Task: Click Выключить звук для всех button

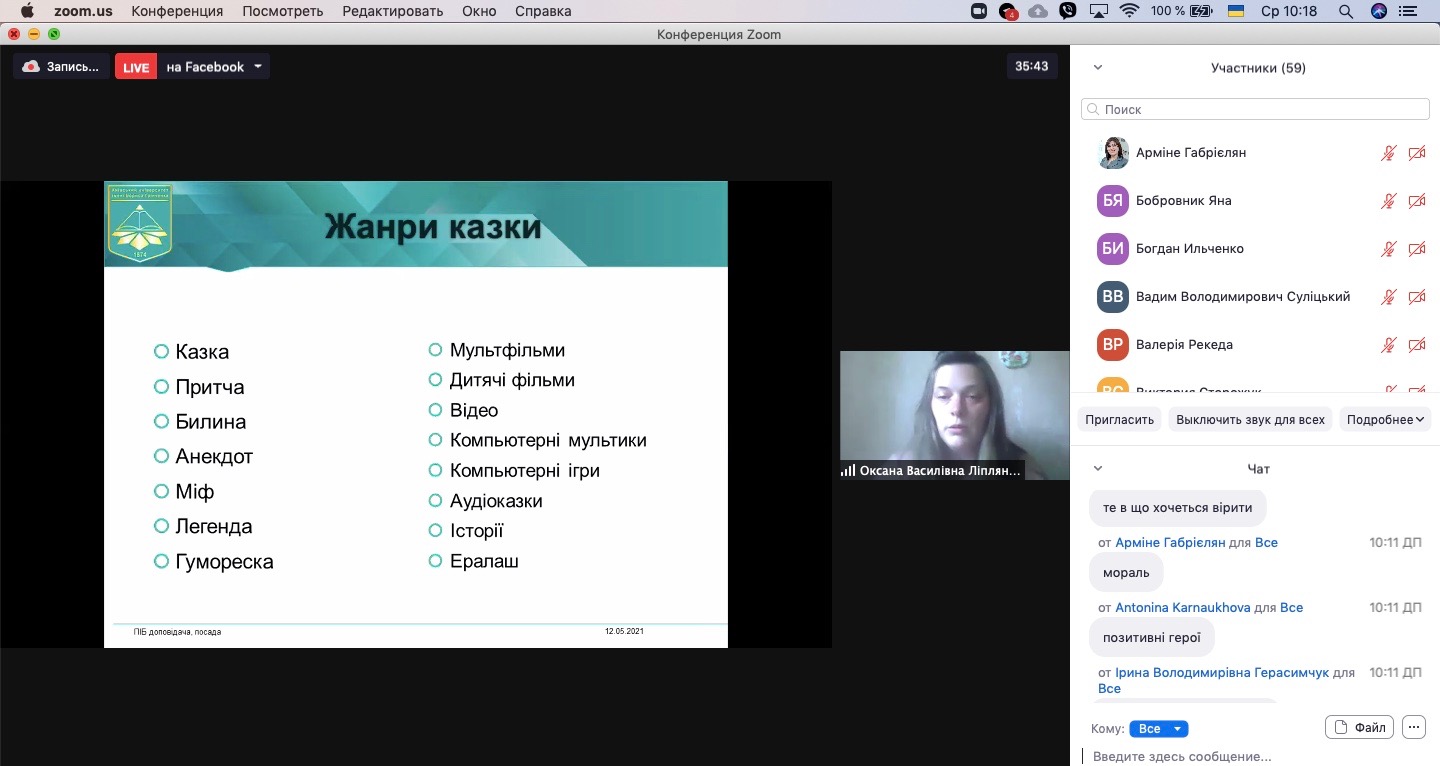Action: click(x=1249, y=419)
